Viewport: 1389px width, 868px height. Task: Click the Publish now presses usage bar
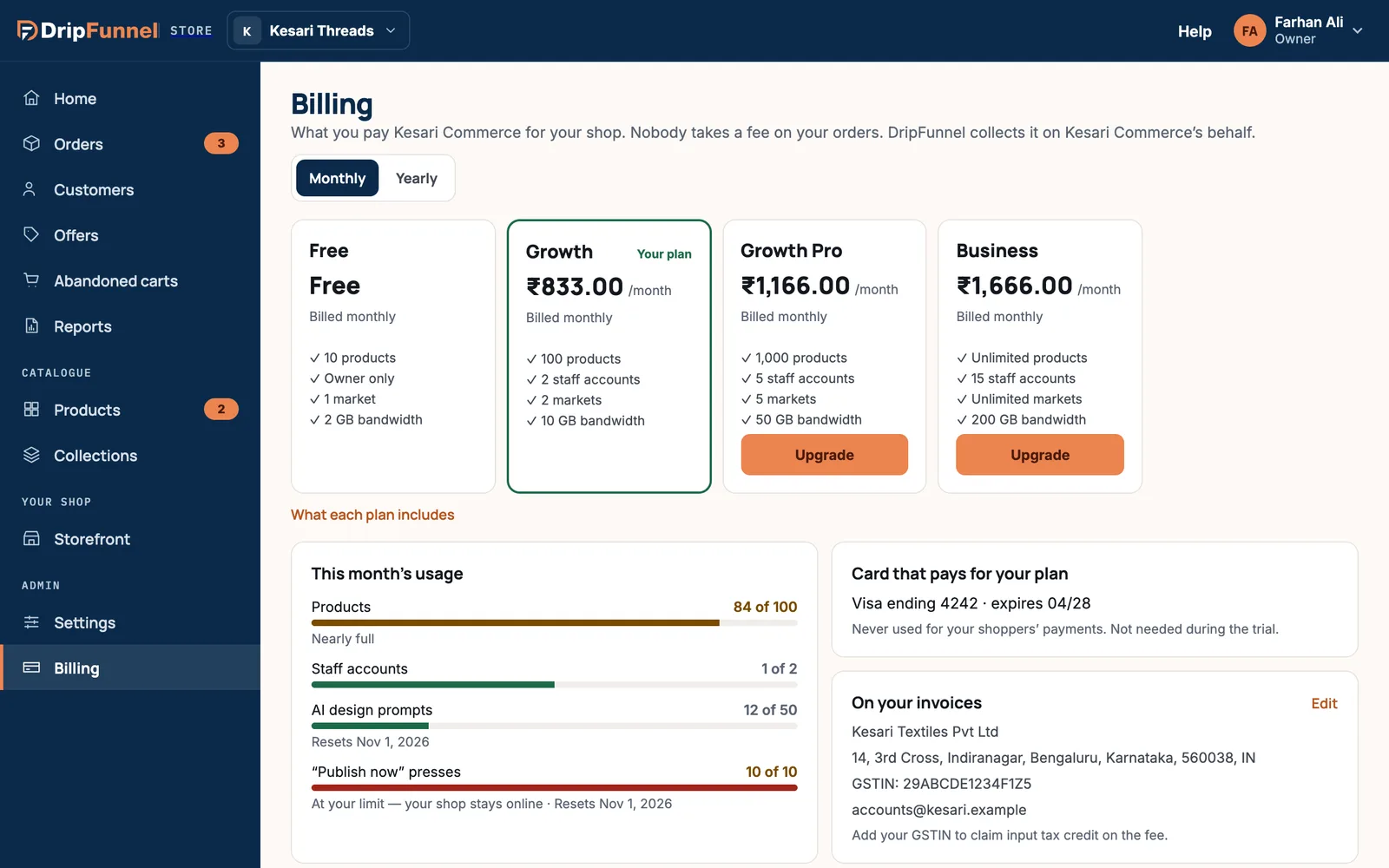554,787
